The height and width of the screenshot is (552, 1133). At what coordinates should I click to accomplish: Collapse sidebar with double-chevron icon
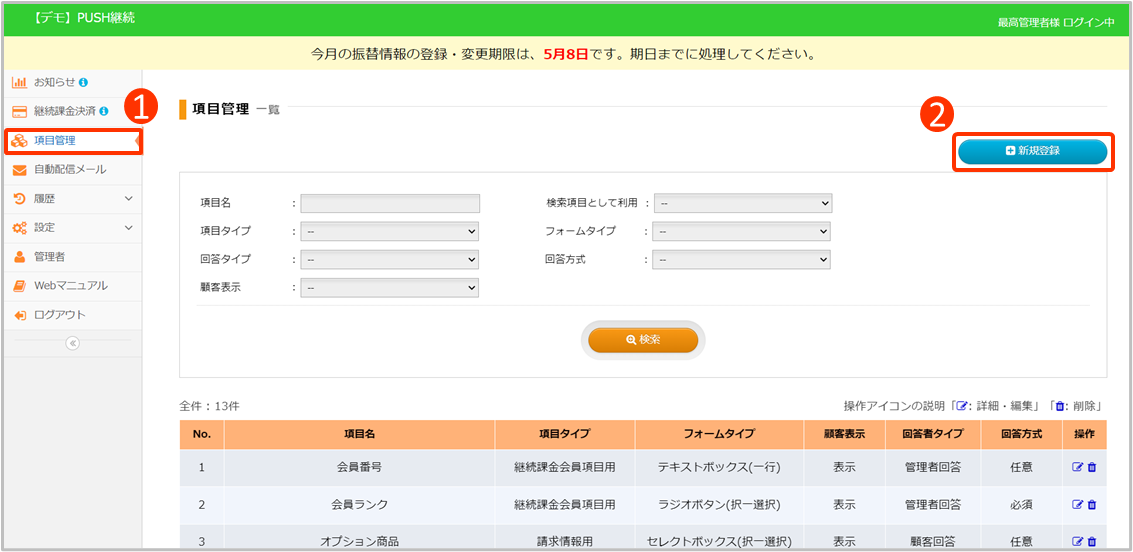tap(72, 343)
